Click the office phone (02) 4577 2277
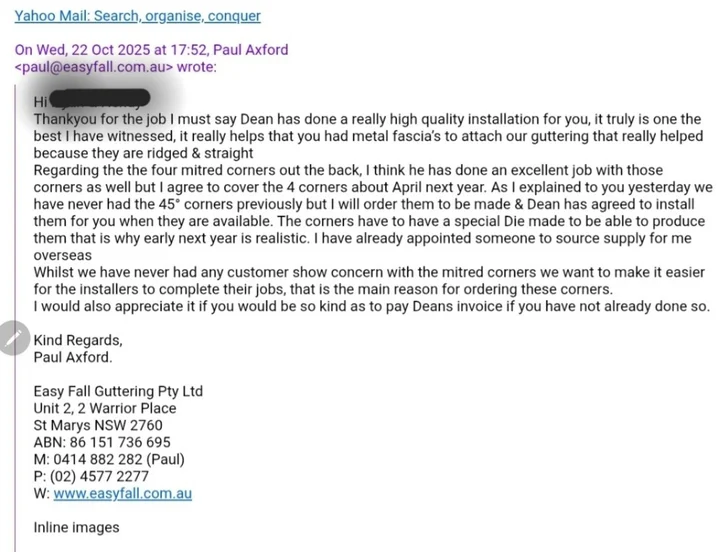 tap(99, 476)
